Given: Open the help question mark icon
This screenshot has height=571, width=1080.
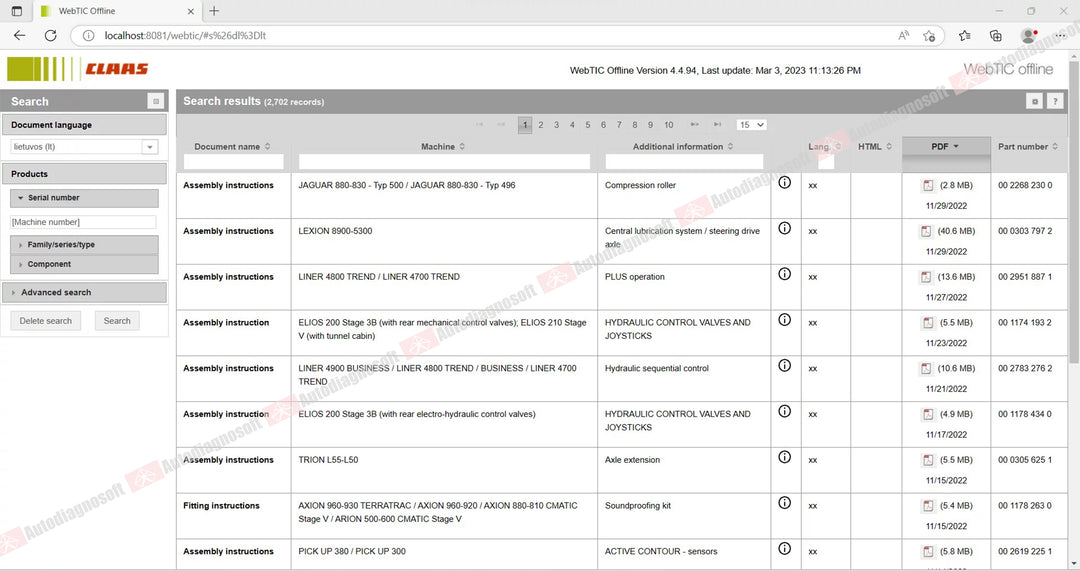Looking at the screenshot, I should 1055,101.
